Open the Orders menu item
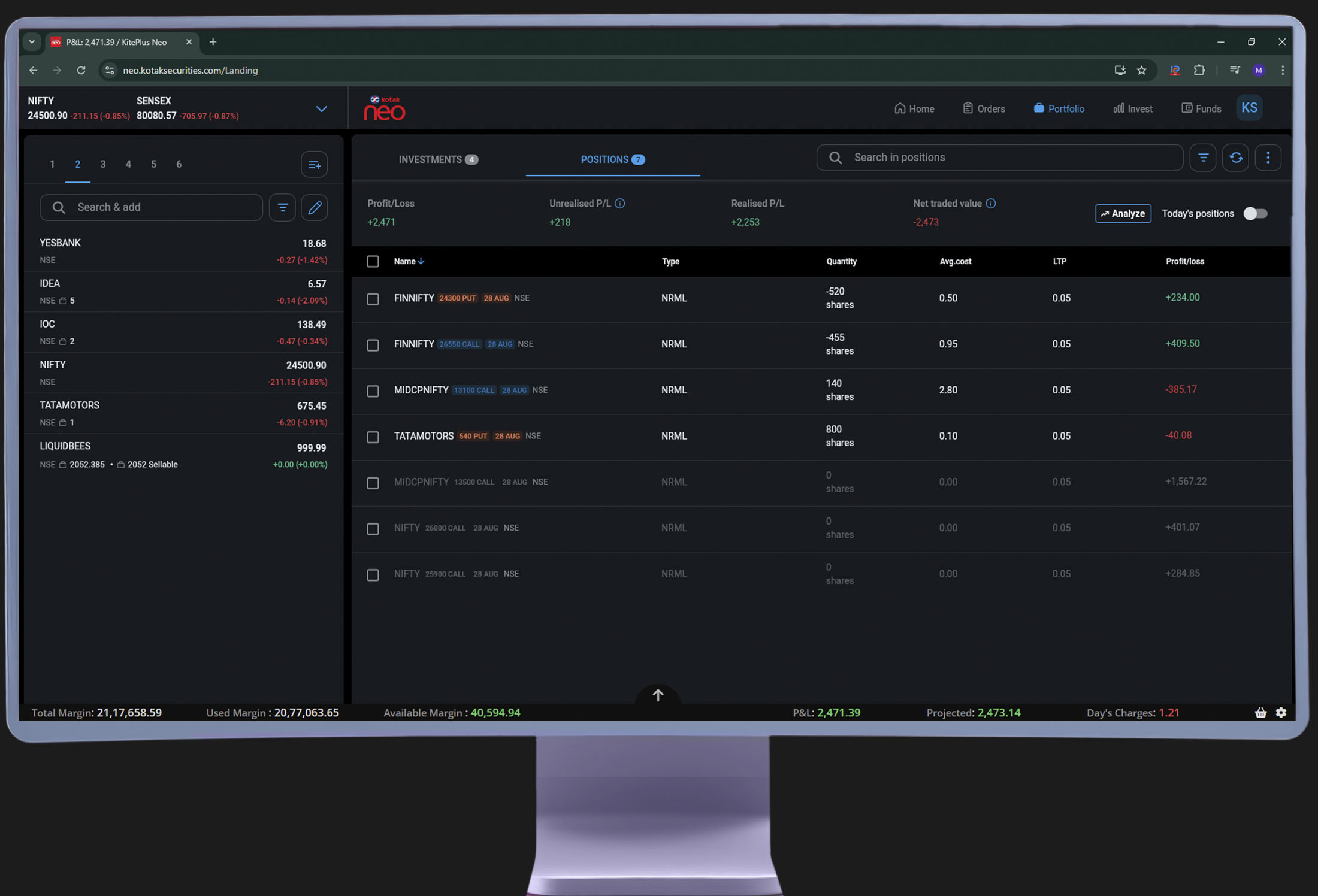The height and width of the screenshot is (896, 1318). coord(984,109)
